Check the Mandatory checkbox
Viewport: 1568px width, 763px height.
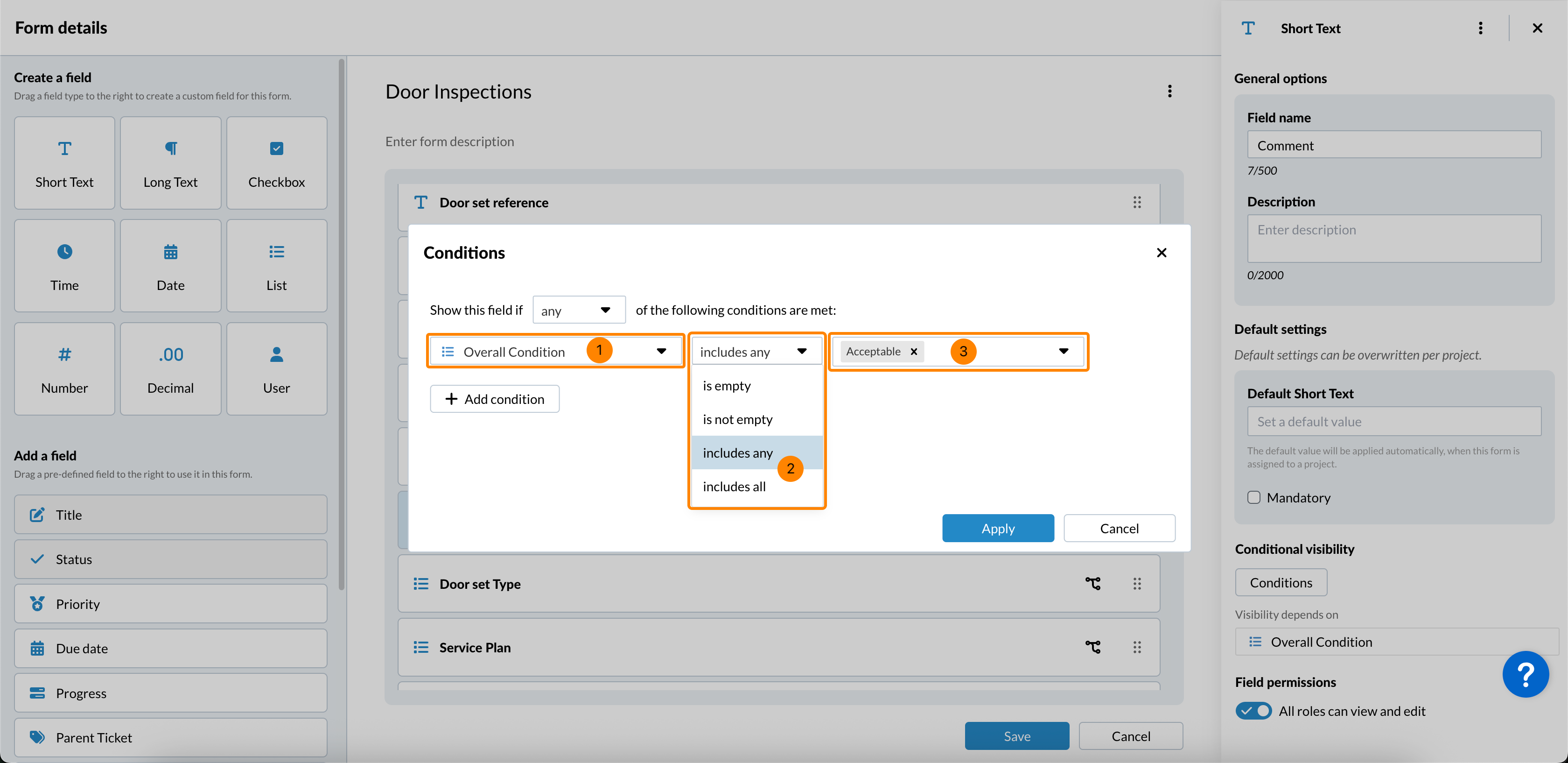1254,497
